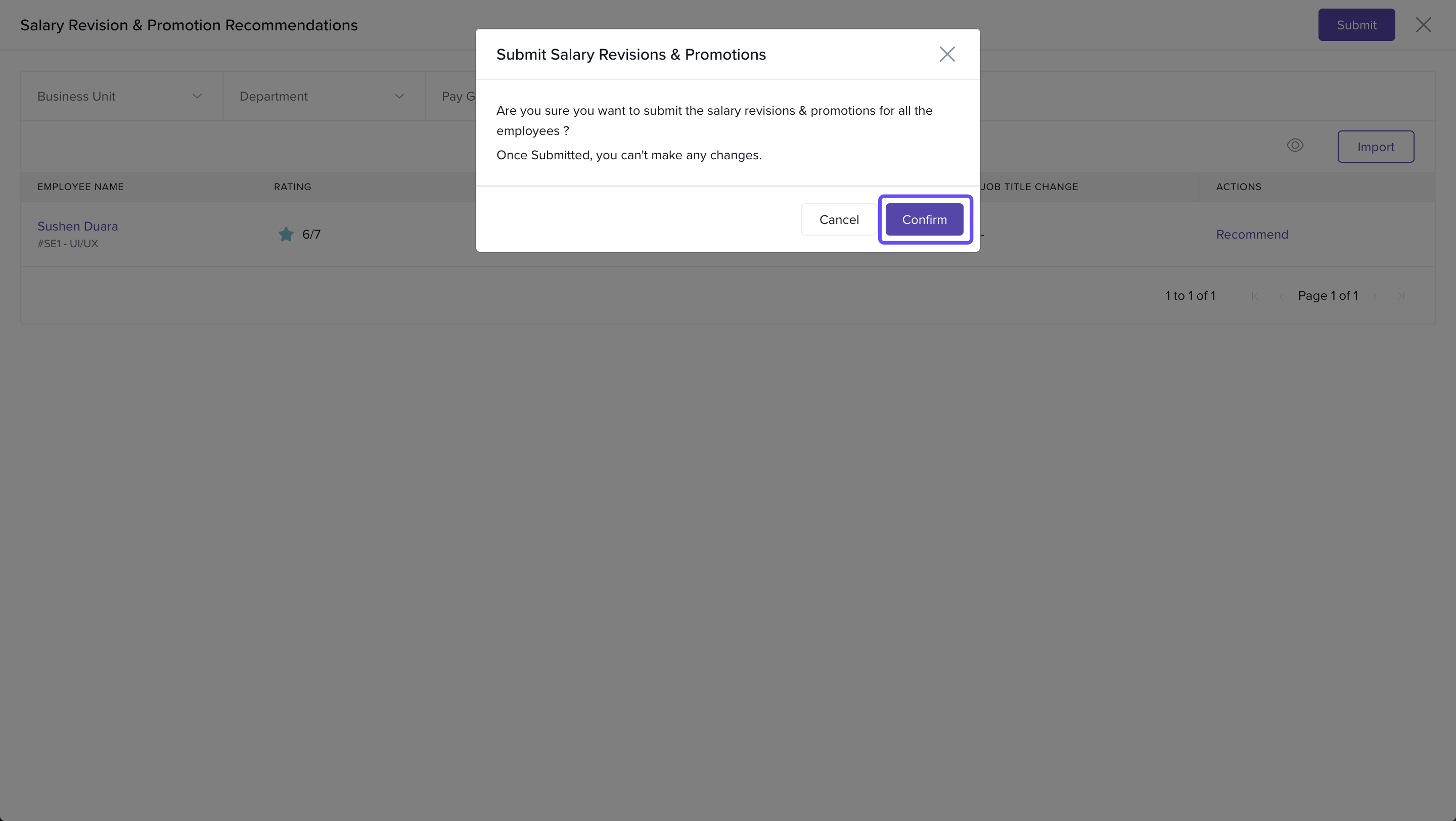Sort by the Rating column header

pos(292,187)
